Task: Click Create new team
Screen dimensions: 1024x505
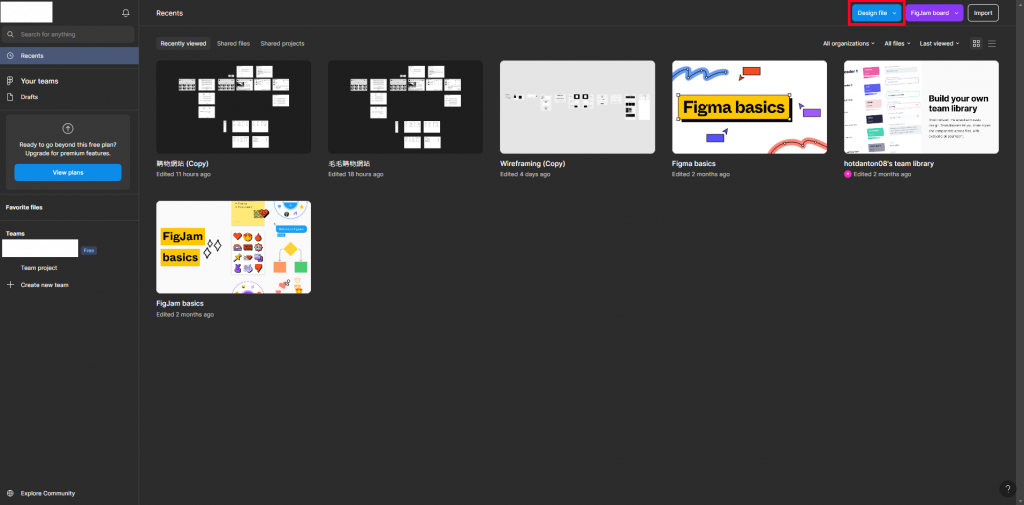Action: [44, 285]
